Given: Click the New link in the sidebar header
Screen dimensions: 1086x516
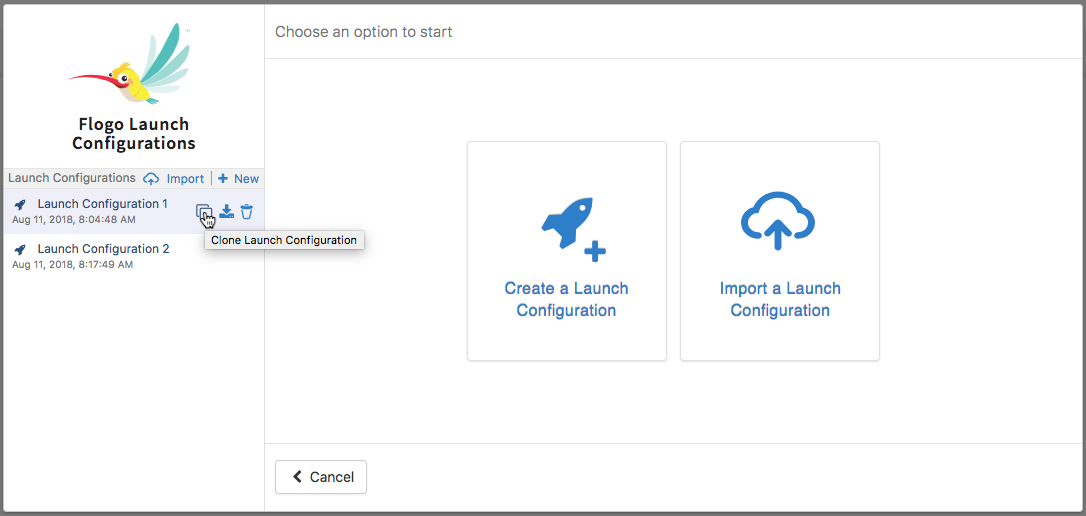Looking at the screenshot, I should 246,179.
